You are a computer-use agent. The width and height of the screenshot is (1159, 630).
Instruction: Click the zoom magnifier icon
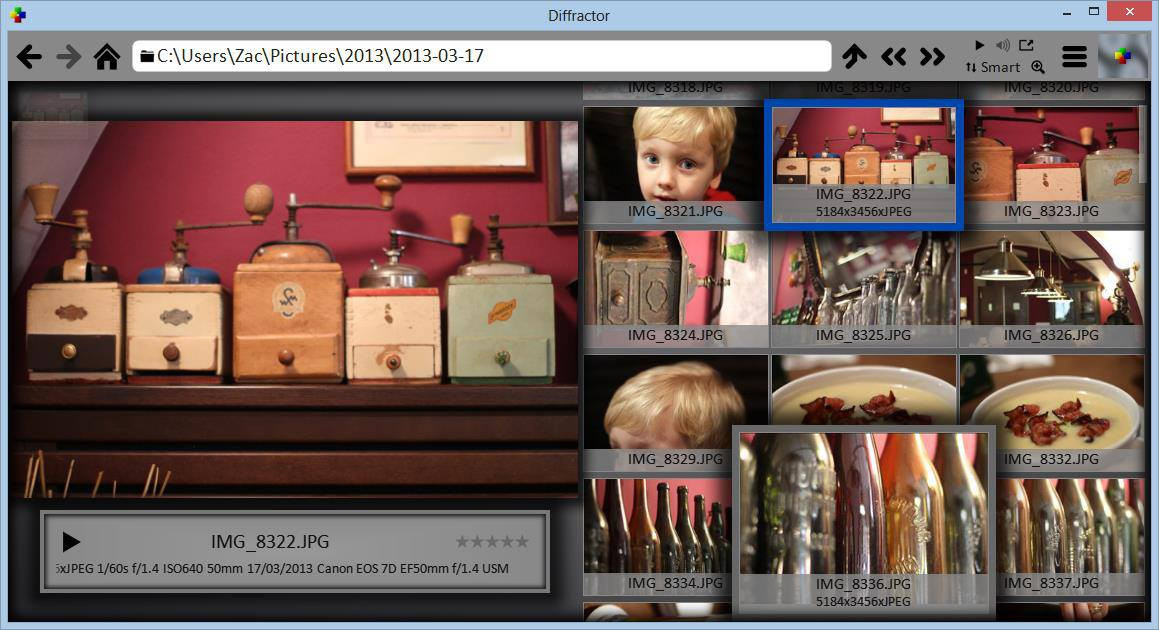(x=1038, y=67)
